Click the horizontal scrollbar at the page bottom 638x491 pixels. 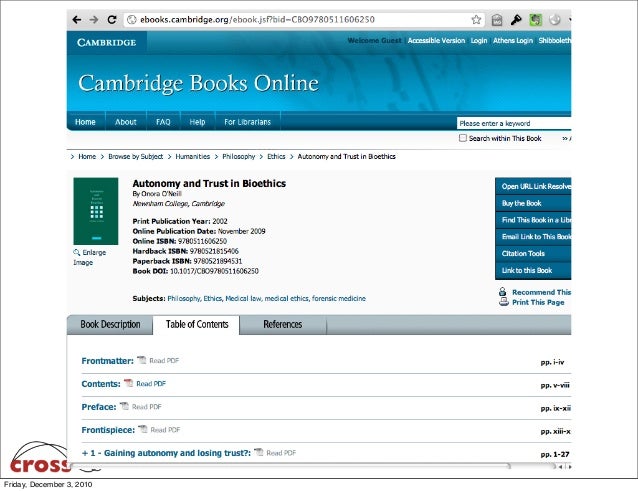coord(290,466)
